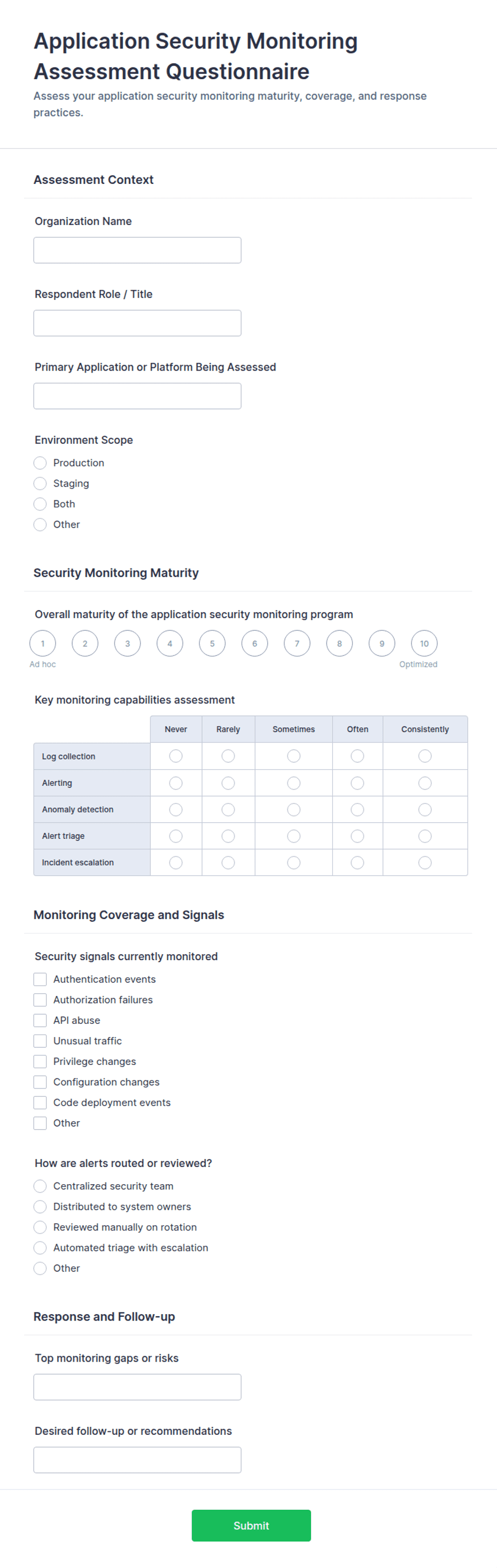Click the Respondent Role / Title field
The height and width of the screenshot is (1568, 497).
pos(137,323)
